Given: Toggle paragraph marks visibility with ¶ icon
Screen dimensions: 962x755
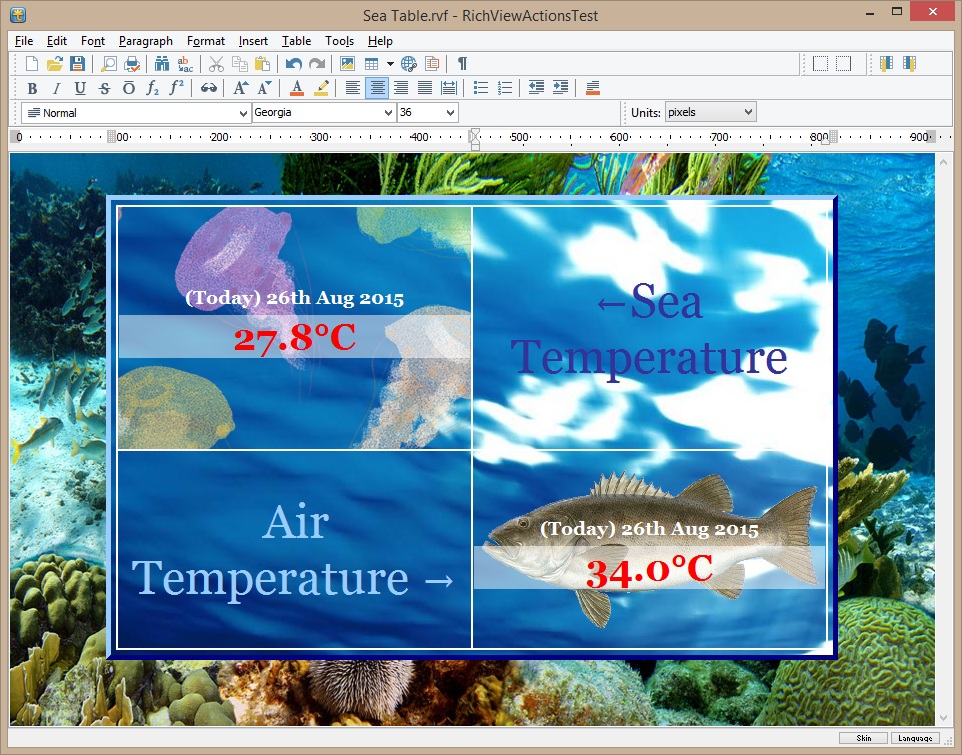Looking at the screenshot, I should (x=463, y=63).
